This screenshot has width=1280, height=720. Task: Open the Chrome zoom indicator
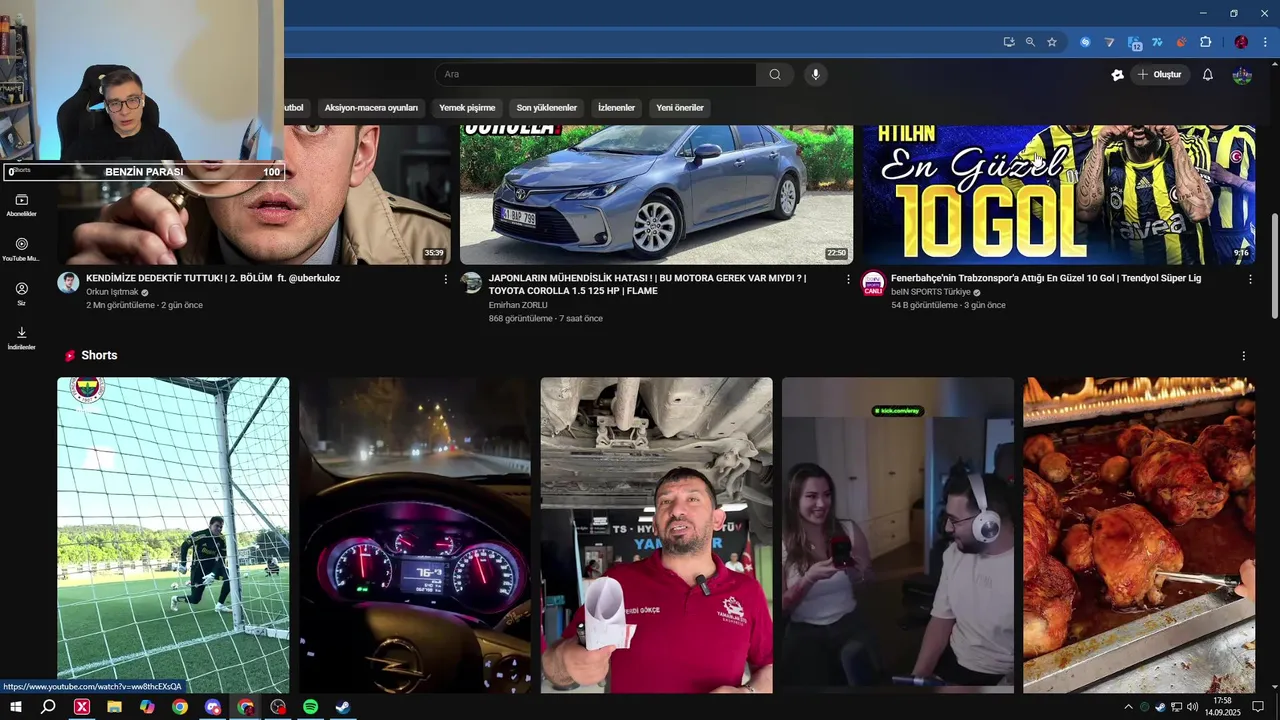1030,42
